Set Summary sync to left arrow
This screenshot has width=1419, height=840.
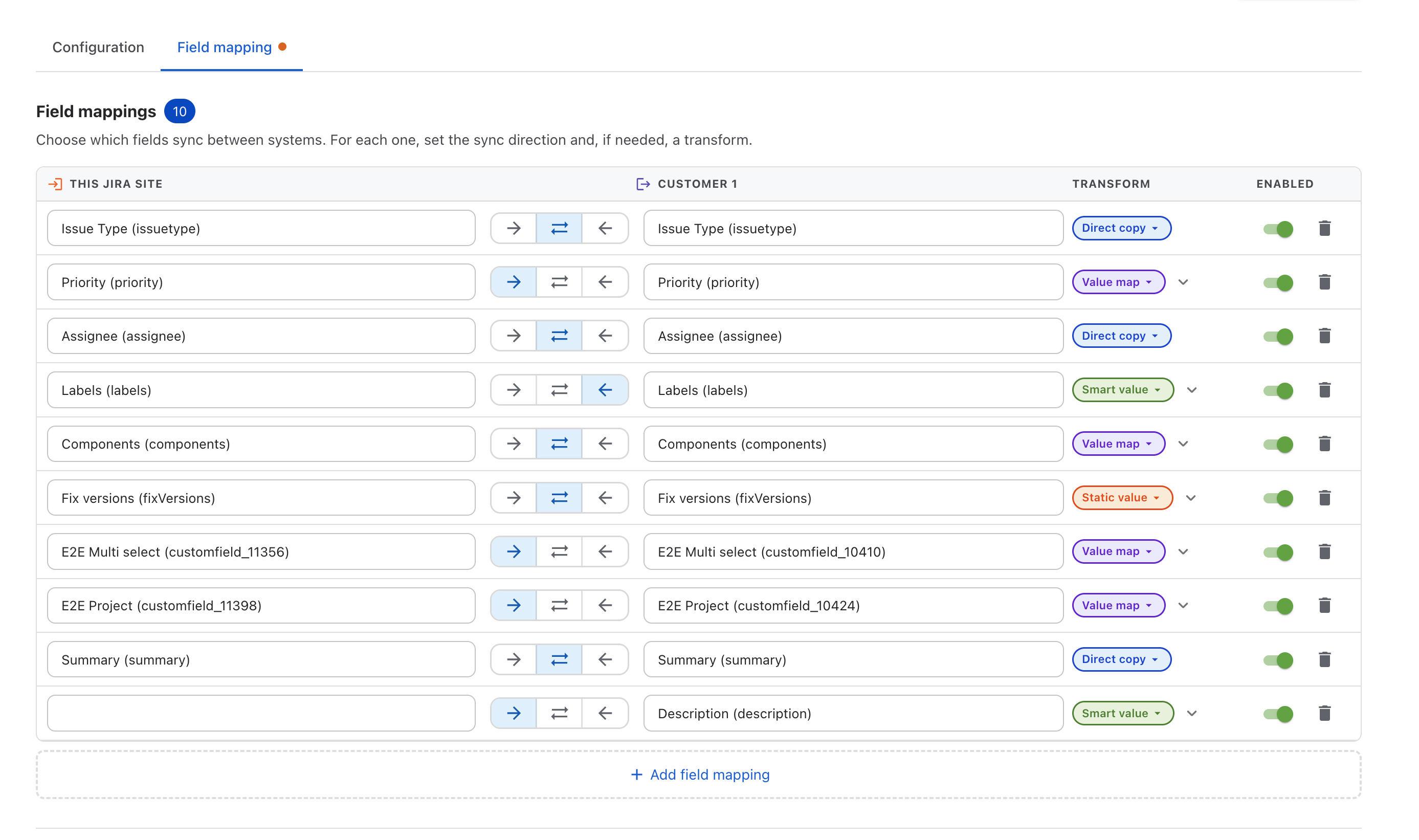pyautogui.click(x=605, y=659)
